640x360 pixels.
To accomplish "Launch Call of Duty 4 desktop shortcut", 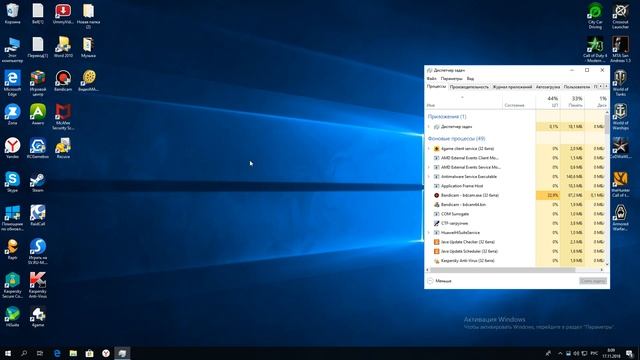I will click(595, 49).
